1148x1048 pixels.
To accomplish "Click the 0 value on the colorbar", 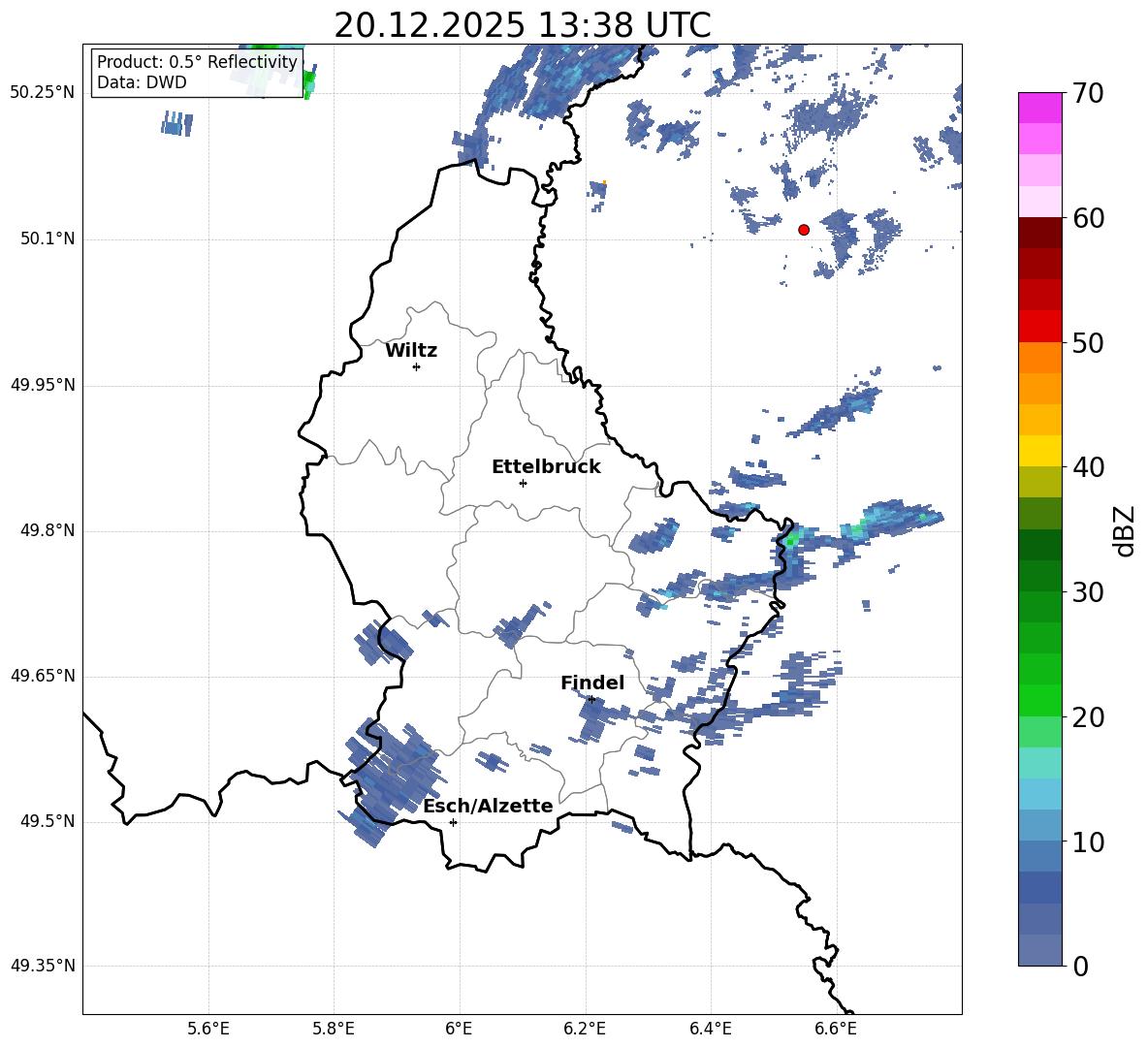I will tap(1081, 967).
